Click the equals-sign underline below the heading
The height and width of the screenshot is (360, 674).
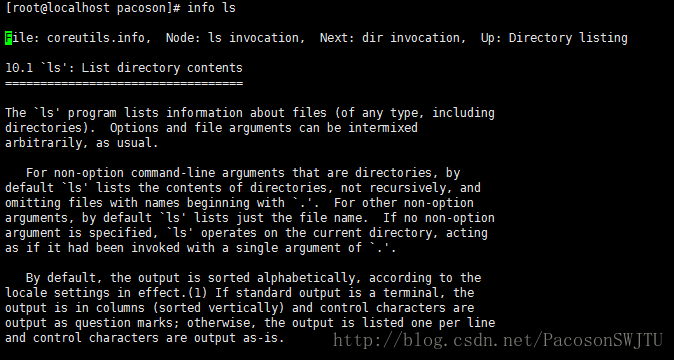tap(124, 83)
